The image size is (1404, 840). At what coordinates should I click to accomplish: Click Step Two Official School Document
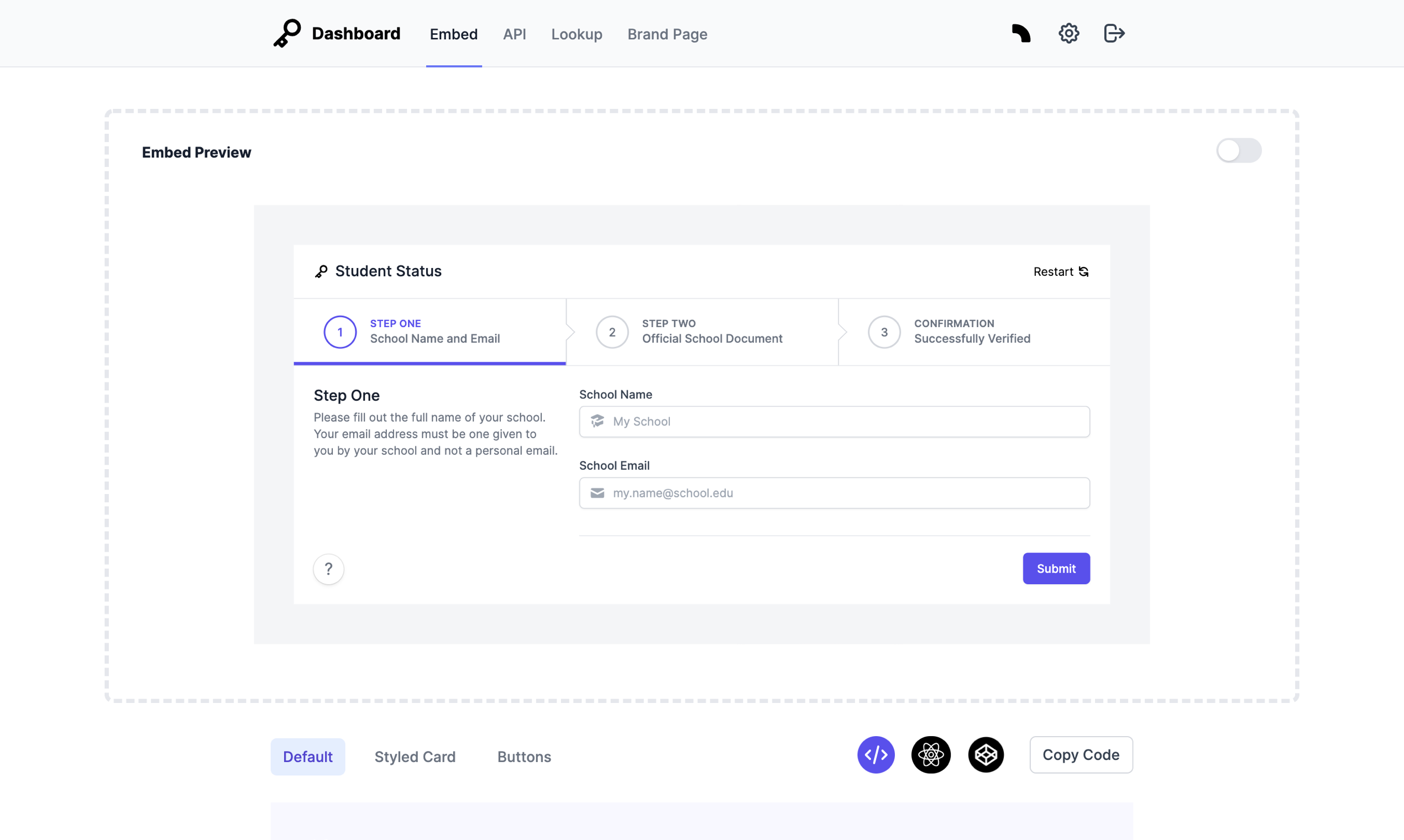(701, 332)
